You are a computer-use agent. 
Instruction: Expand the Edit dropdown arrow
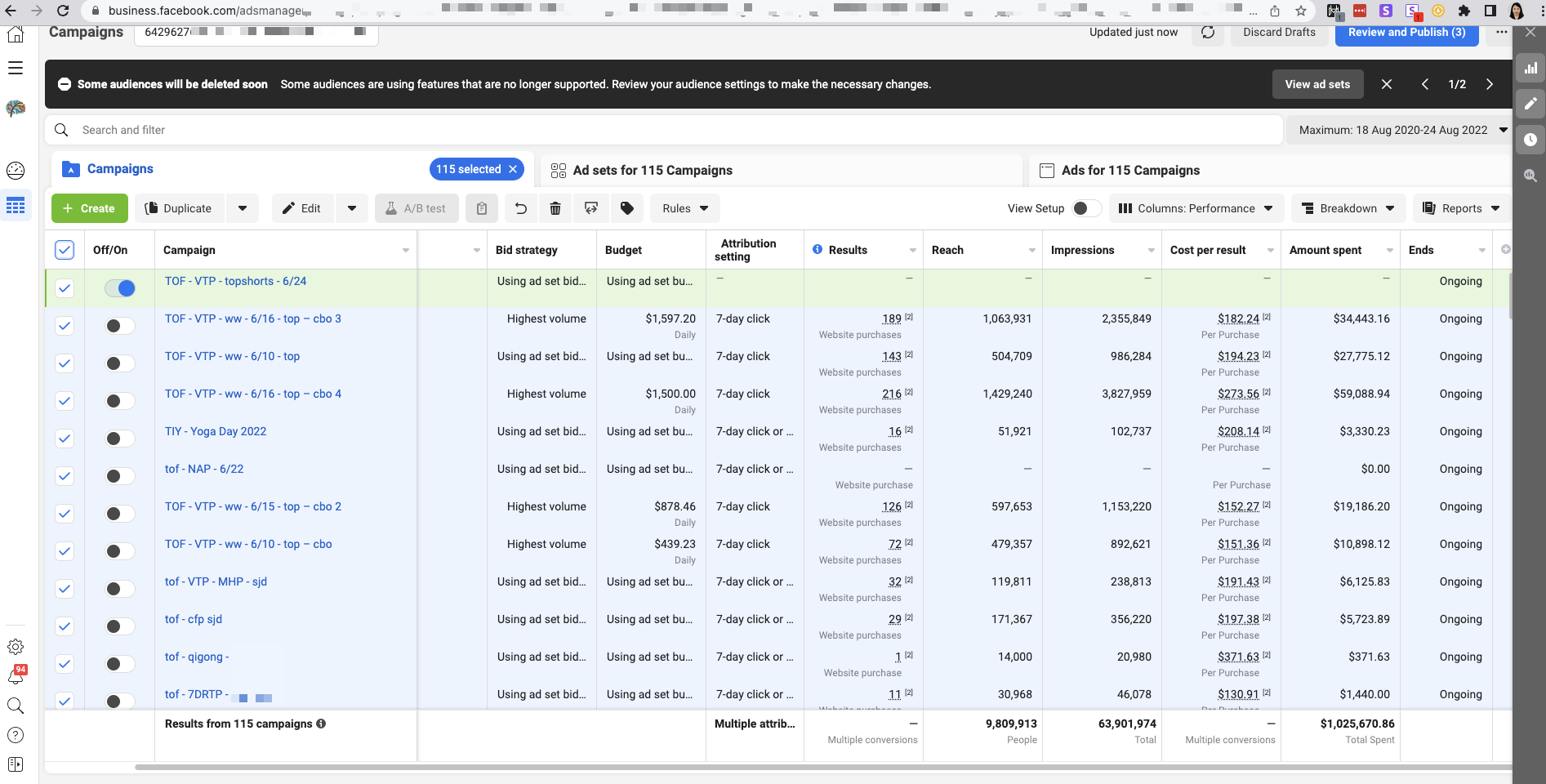tap(352, 208)
